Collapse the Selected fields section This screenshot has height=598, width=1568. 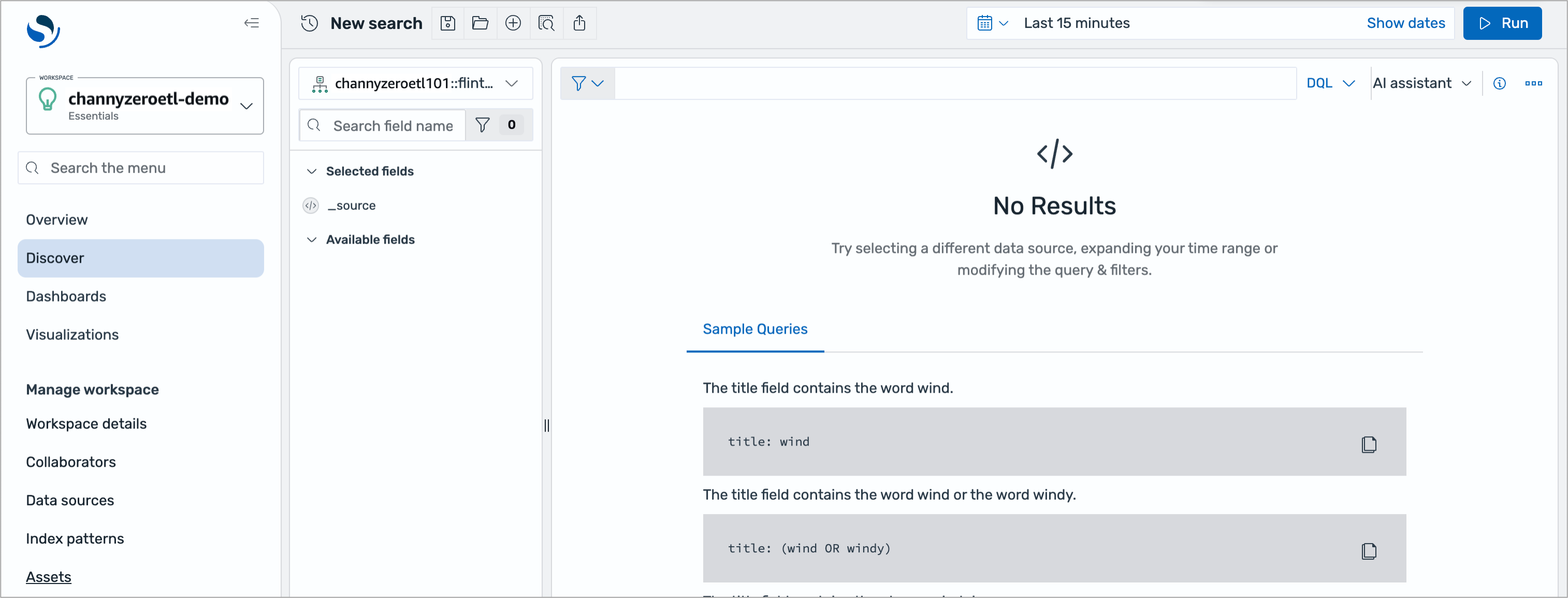click(x=312, y=171)
